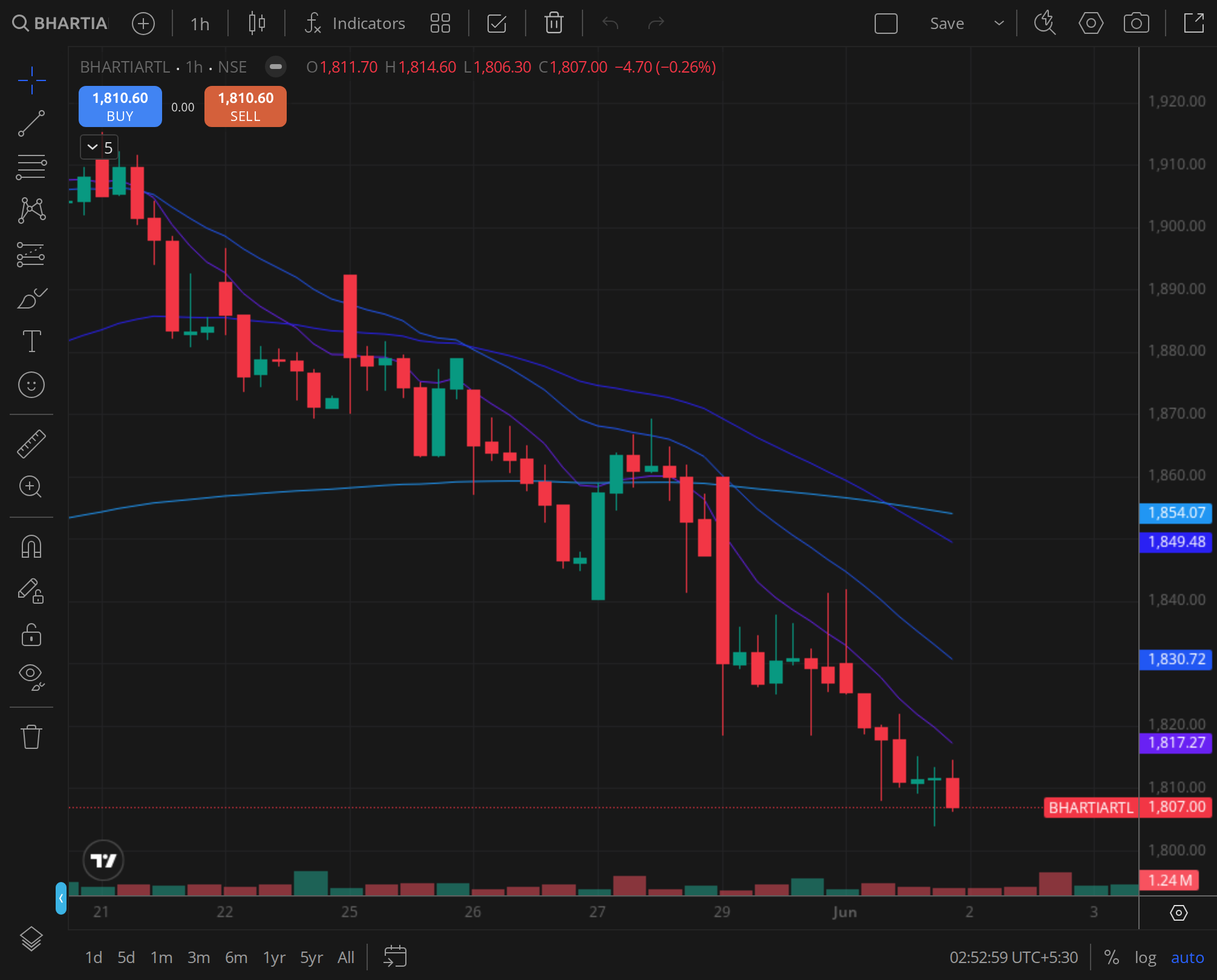
Task: Open the 1h interval selector
Action: pos(200,24)
